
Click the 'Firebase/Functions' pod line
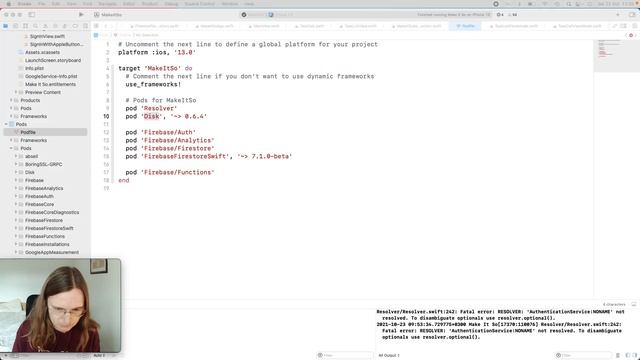[170, 172]
